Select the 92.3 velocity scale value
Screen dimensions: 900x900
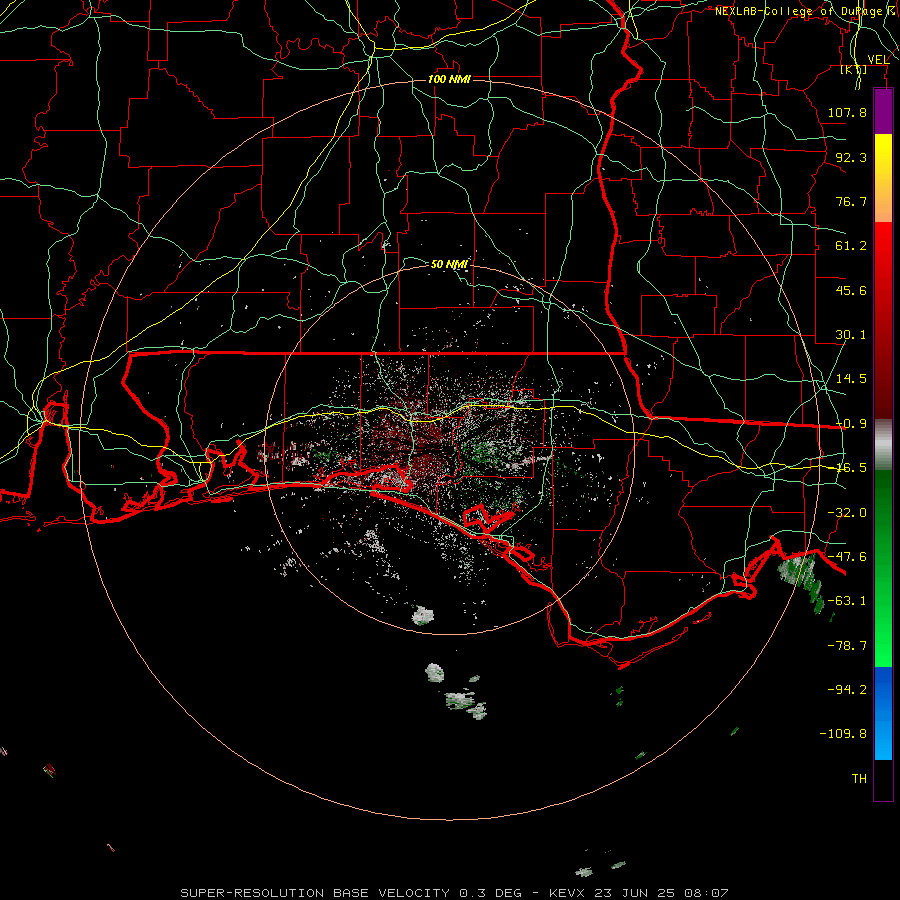851,157
